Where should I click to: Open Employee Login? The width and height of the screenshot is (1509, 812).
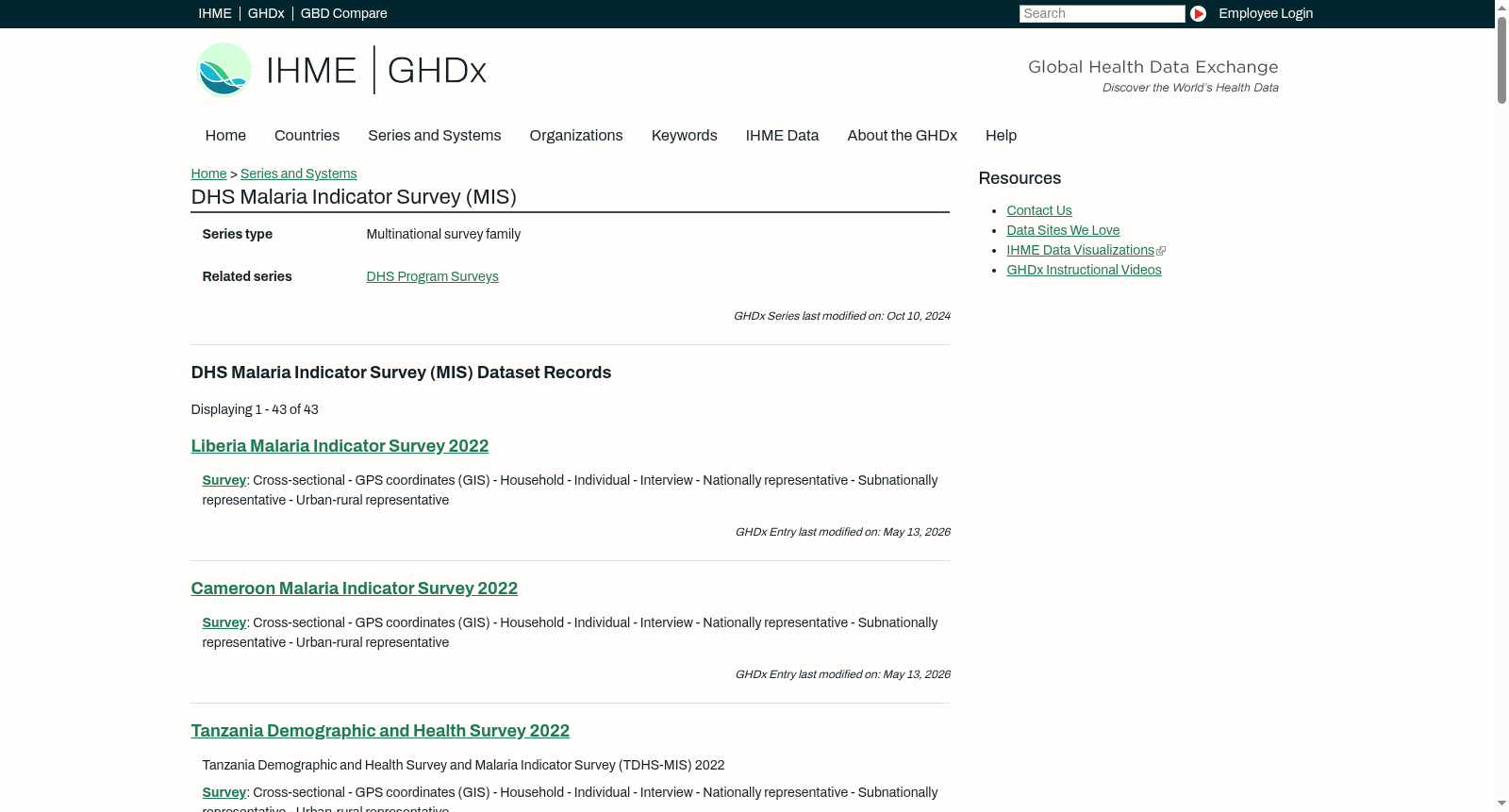[1266, 13]
